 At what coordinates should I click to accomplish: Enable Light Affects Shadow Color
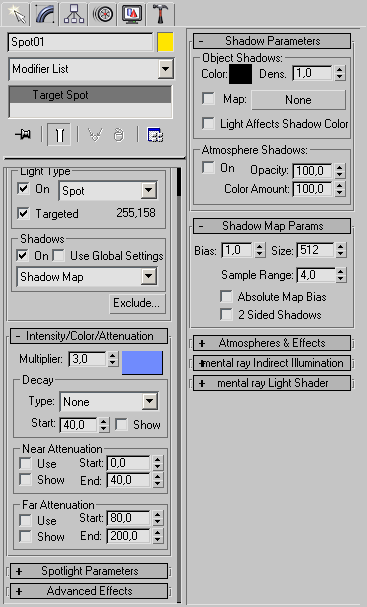[209, 123]
